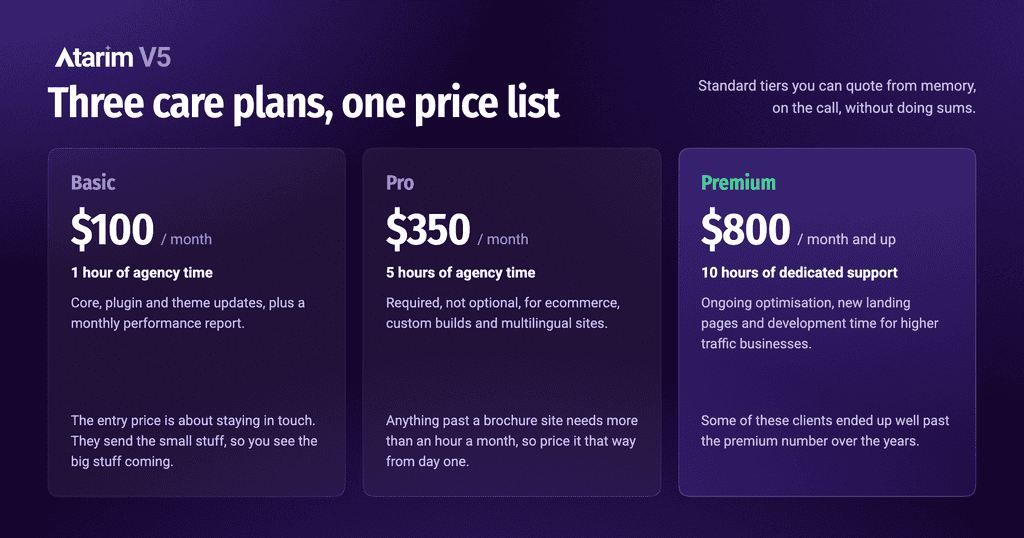Select the "5 hours of agency time" text
The image size is (1024, 538).
click(x=460, y=273)
